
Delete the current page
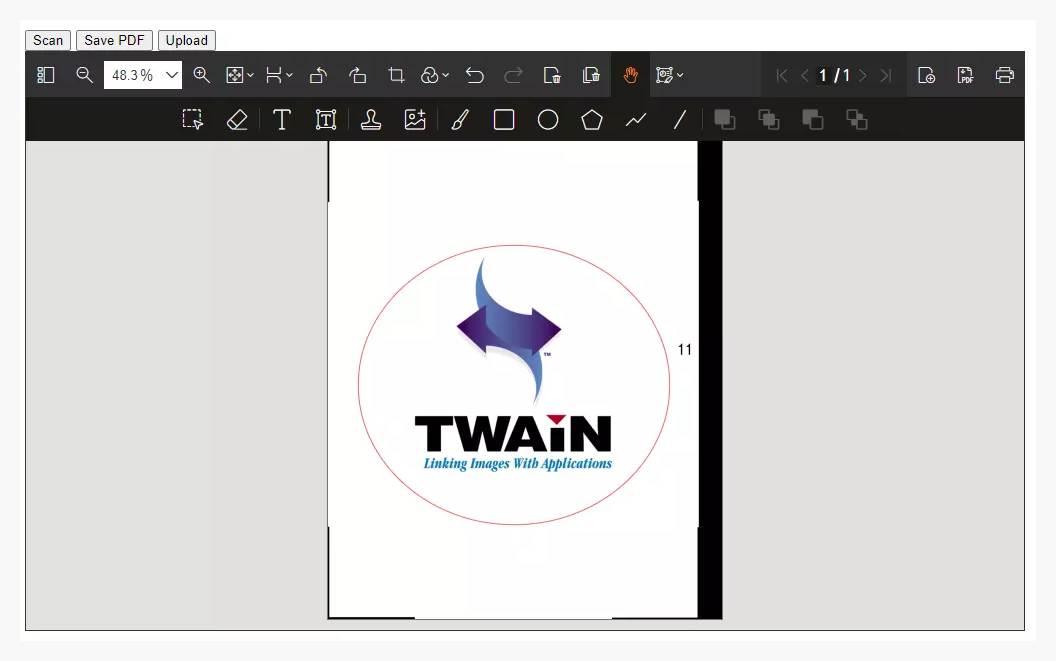[552, 75]
